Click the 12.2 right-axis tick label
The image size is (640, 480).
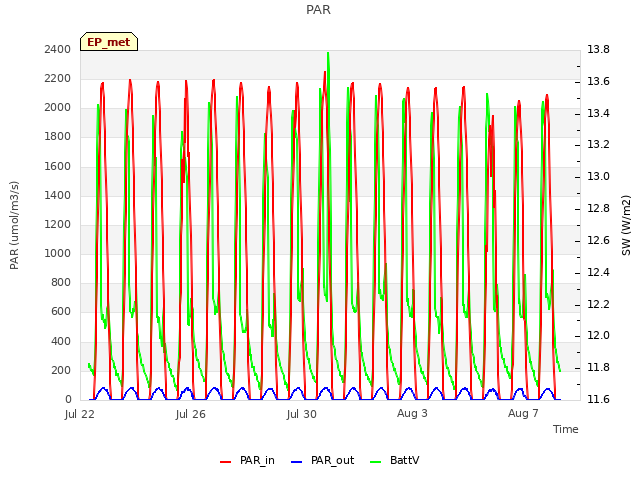tap(598, 304)
